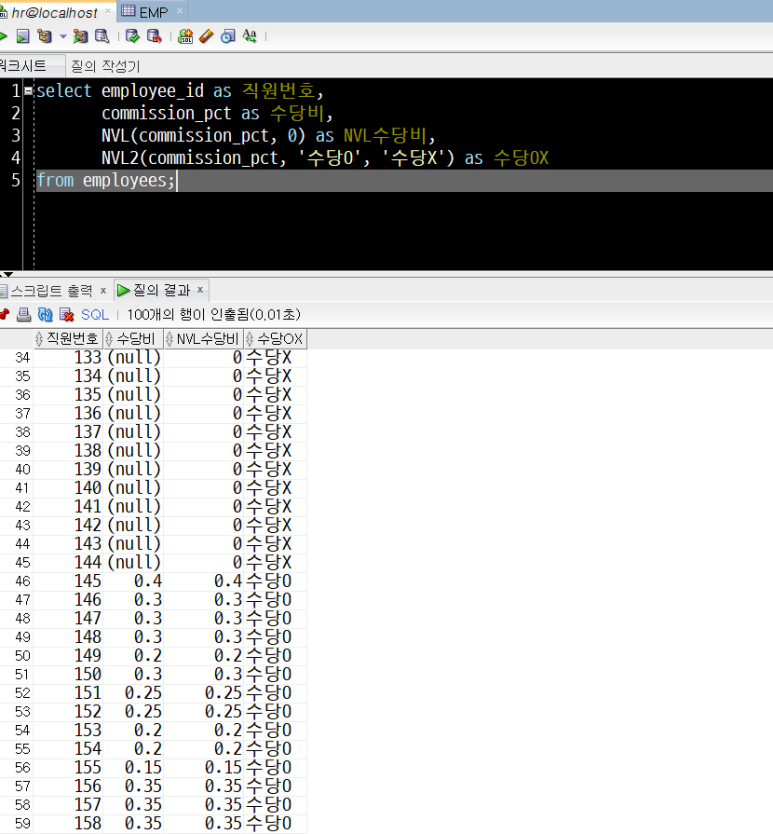Click the '수당0' cell for employee 150
Image resolution: width=773 pixels, height=834 pixels.
[276, 674]
